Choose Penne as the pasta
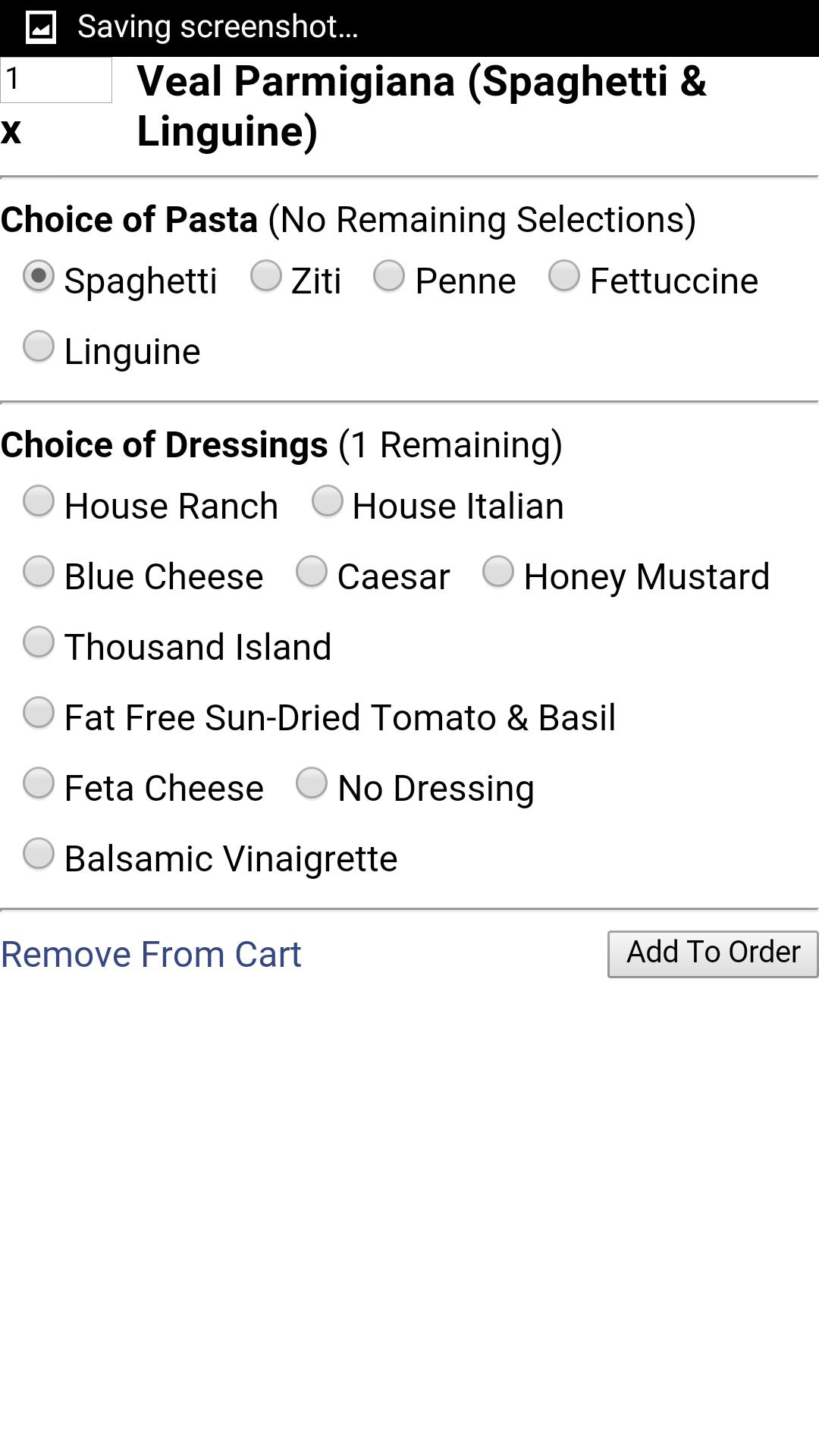Screen dimensions: 819x1456 coord(389,276)
